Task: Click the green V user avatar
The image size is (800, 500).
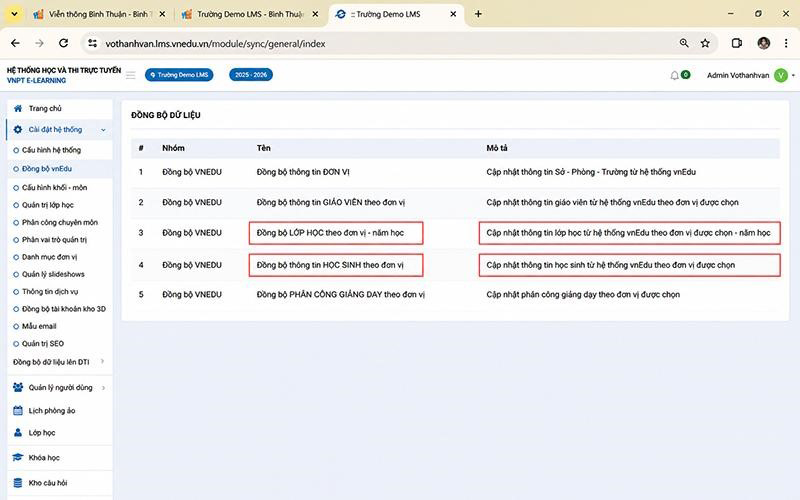Action: click(781, 76)
